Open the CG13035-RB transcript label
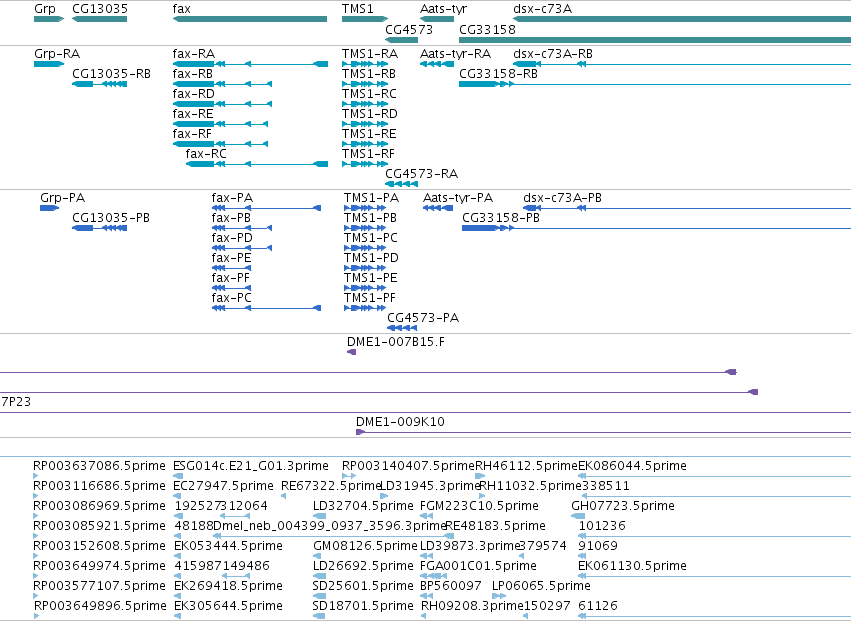 pos(111,74)
